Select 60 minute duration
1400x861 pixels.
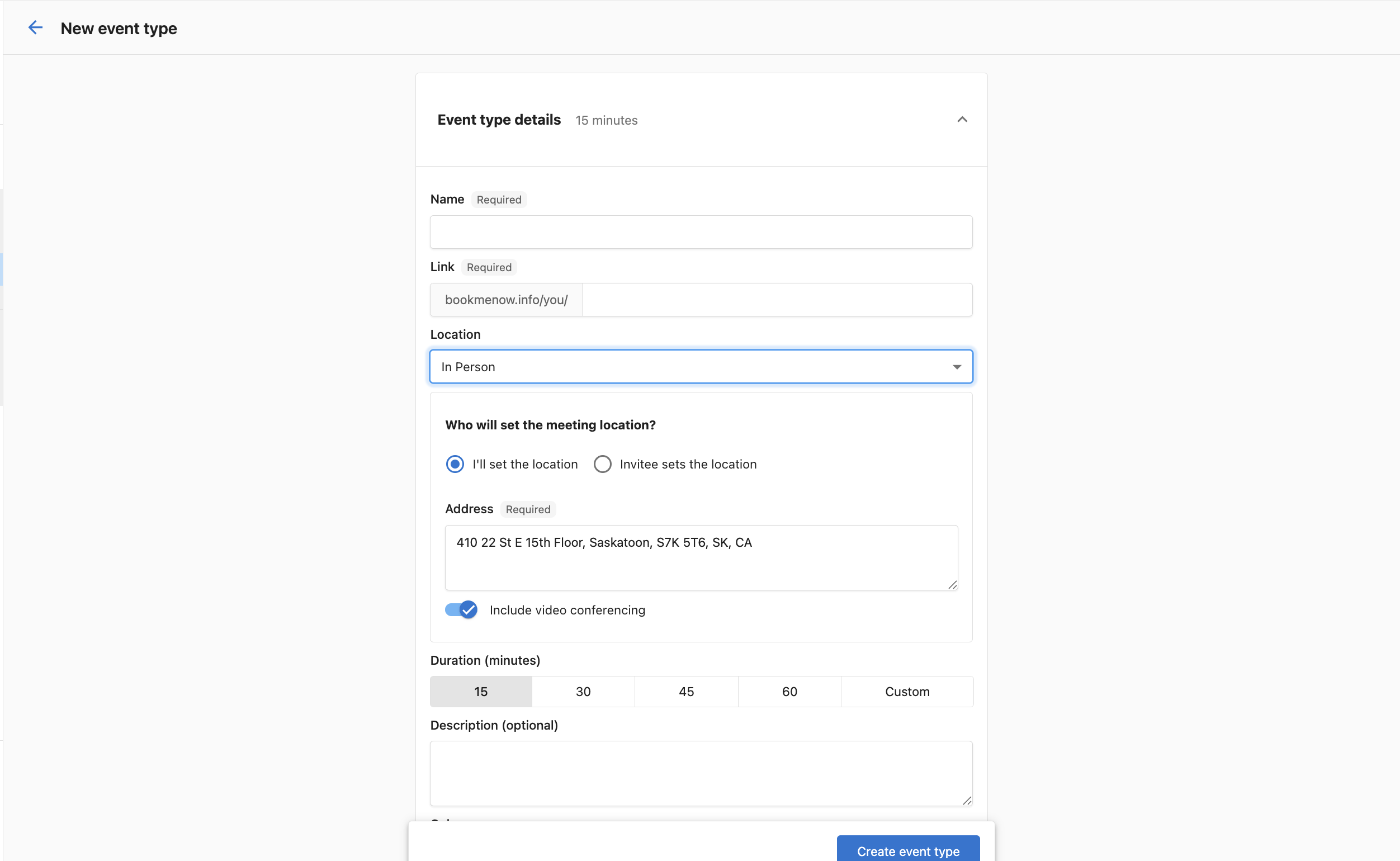pyautogui.click(x=789, y=692)
